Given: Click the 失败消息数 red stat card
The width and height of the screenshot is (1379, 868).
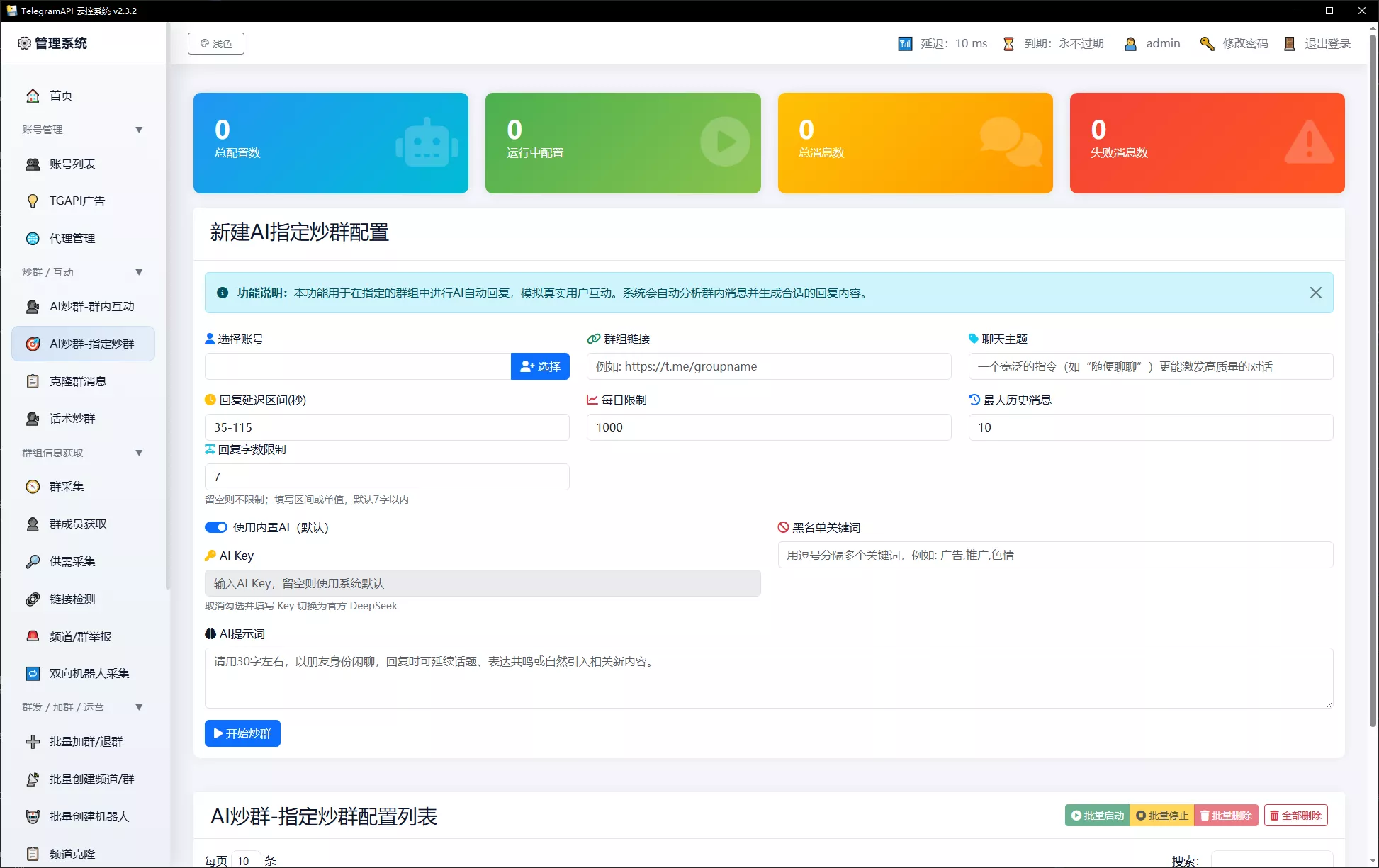Looking at the screenshot, I should (1208, 143).
